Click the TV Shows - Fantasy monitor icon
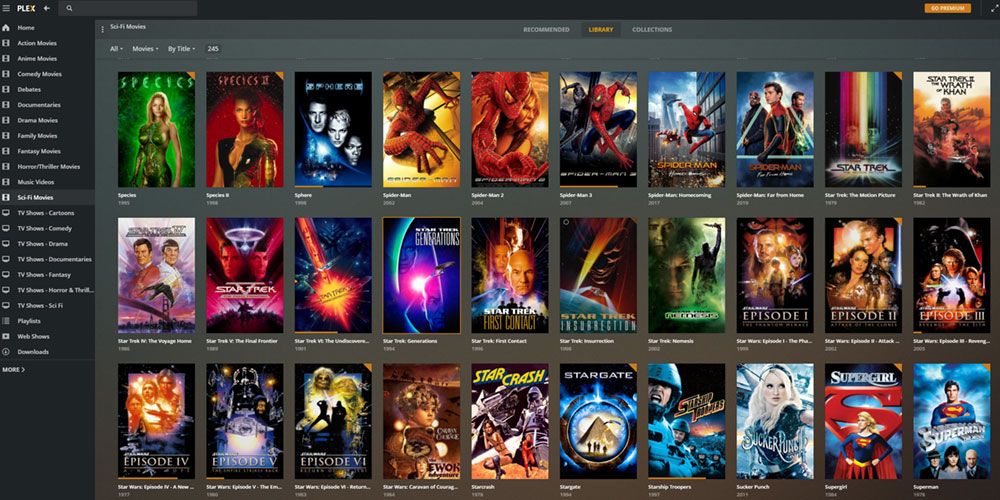The image size is (1000, 500). pos(6,275)
